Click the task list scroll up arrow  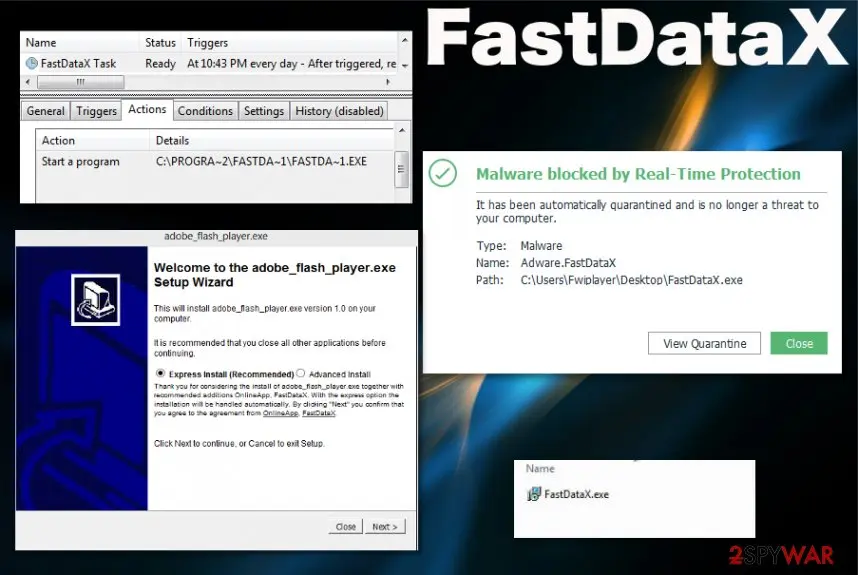click(404, 40)
